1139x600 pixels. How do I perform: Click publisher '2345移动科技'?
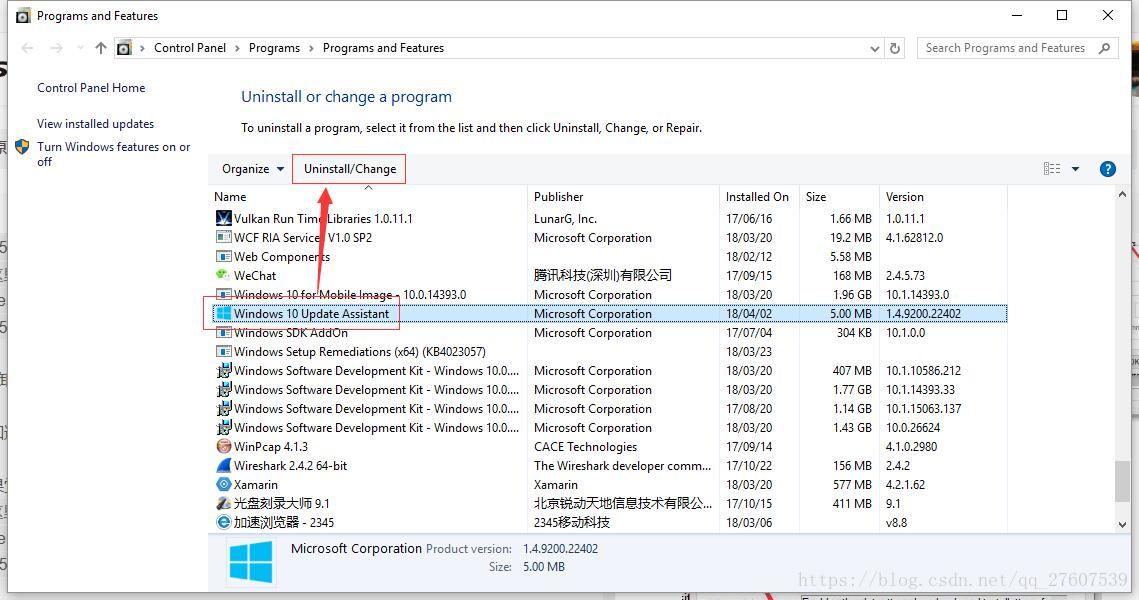(572, 522)
